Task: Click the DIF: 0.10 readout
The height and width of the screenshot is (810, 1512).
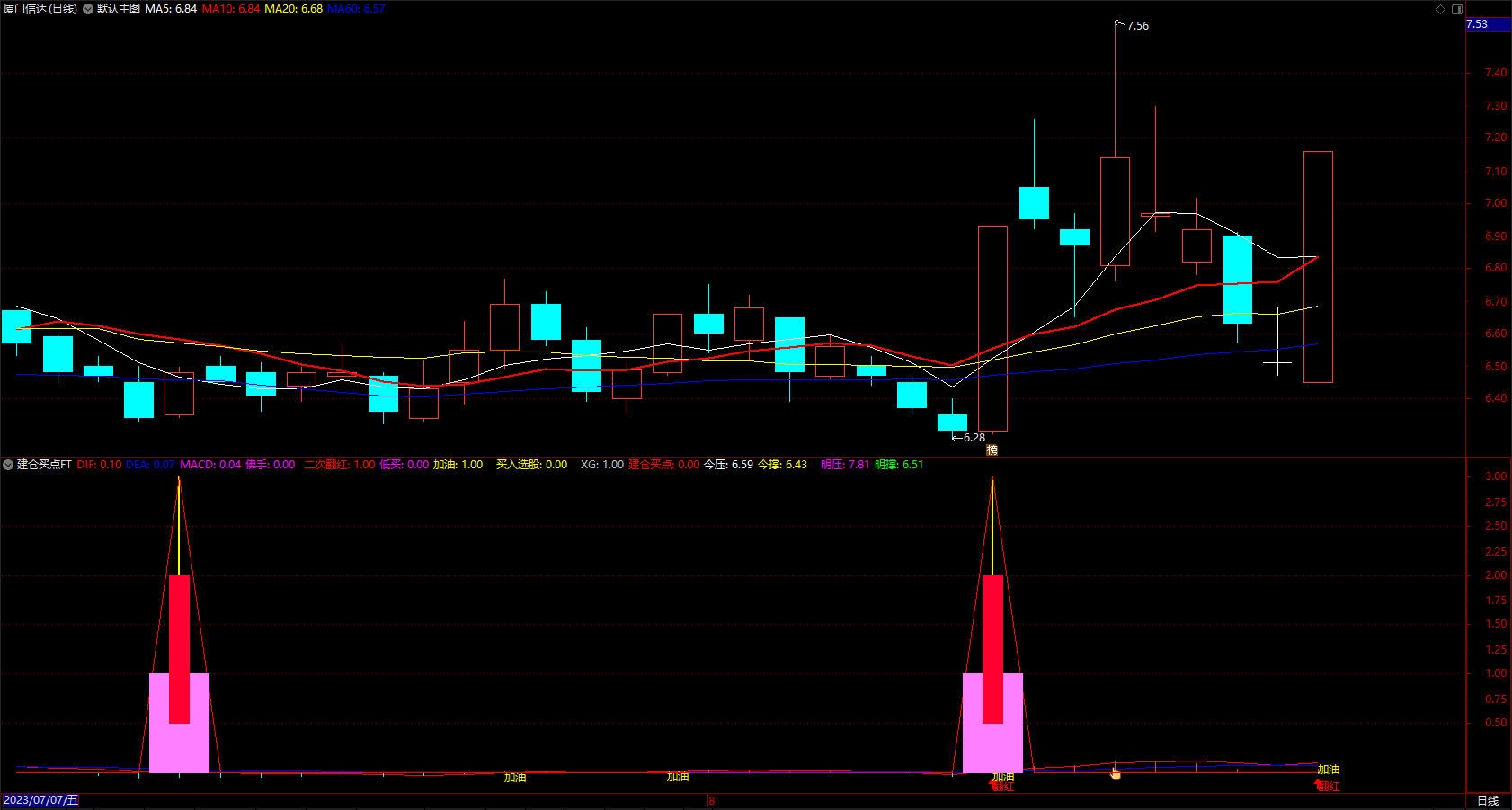Action: pos(99,465)
